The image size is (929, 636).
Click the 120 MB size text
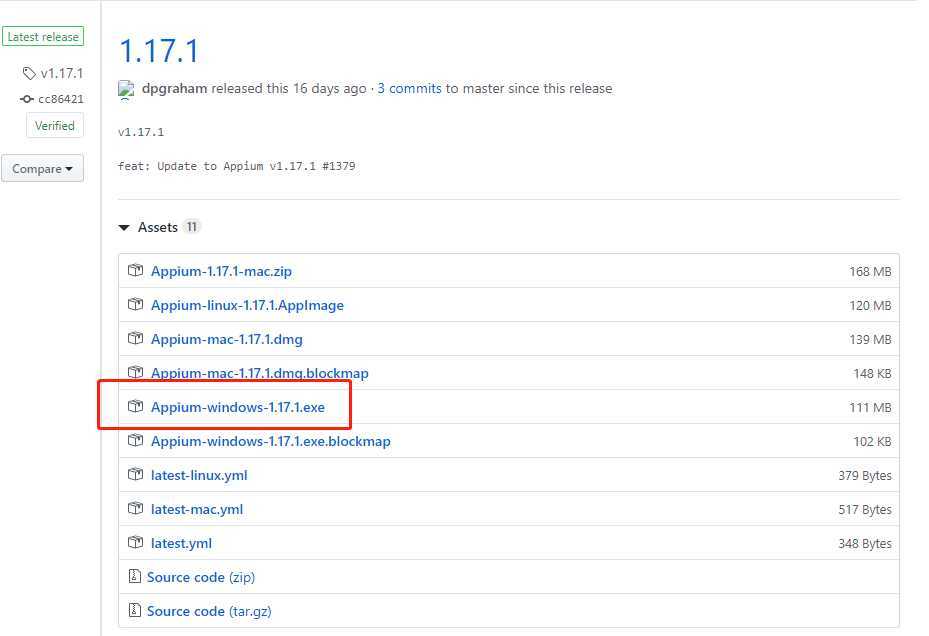click(870, 305)
